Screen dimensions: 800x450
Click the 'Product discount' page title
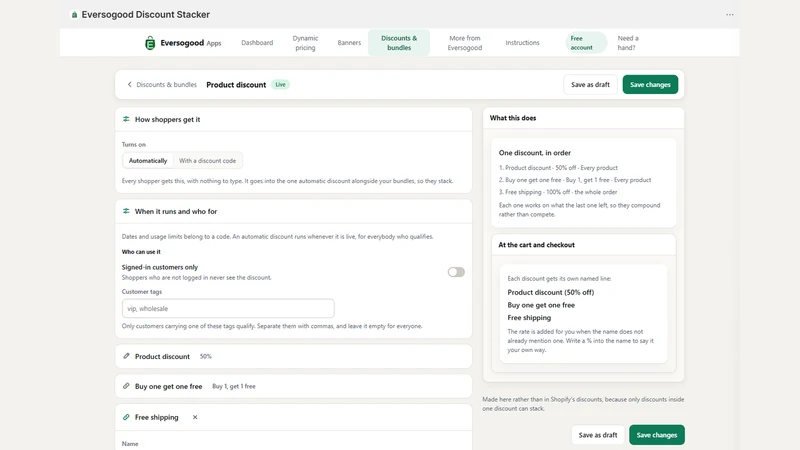point(236,85)
